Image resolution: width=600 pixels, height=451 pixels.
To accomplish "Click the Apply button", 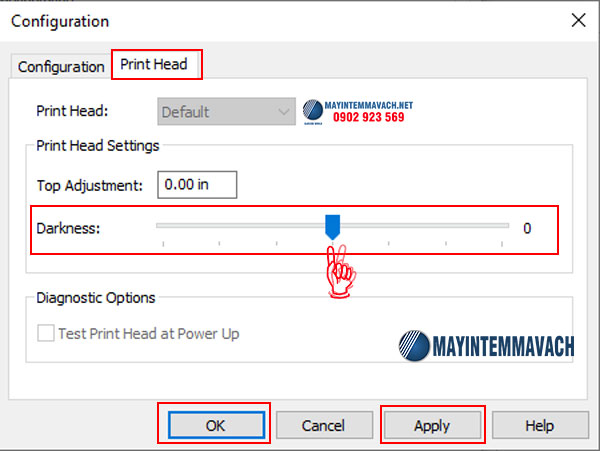I will coord(432,425).
